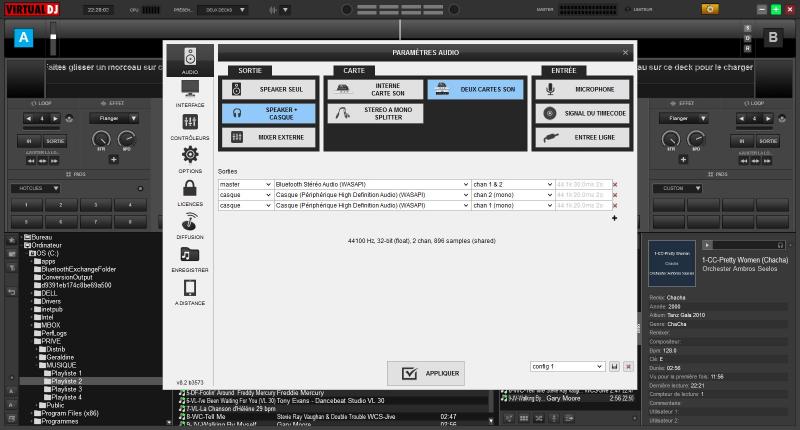Open the chan 1 & 2 channel dropdown

pos(513,184)
